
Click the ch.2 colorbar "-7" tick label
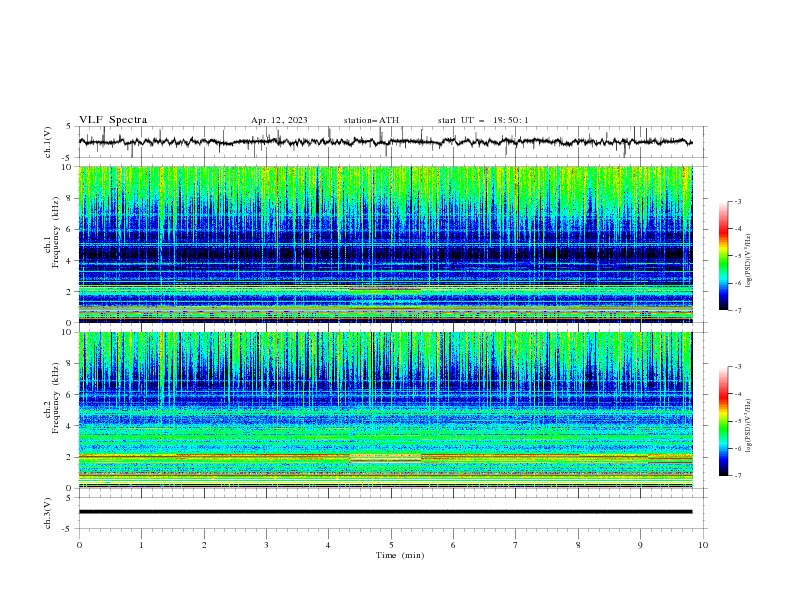point(737,476)
